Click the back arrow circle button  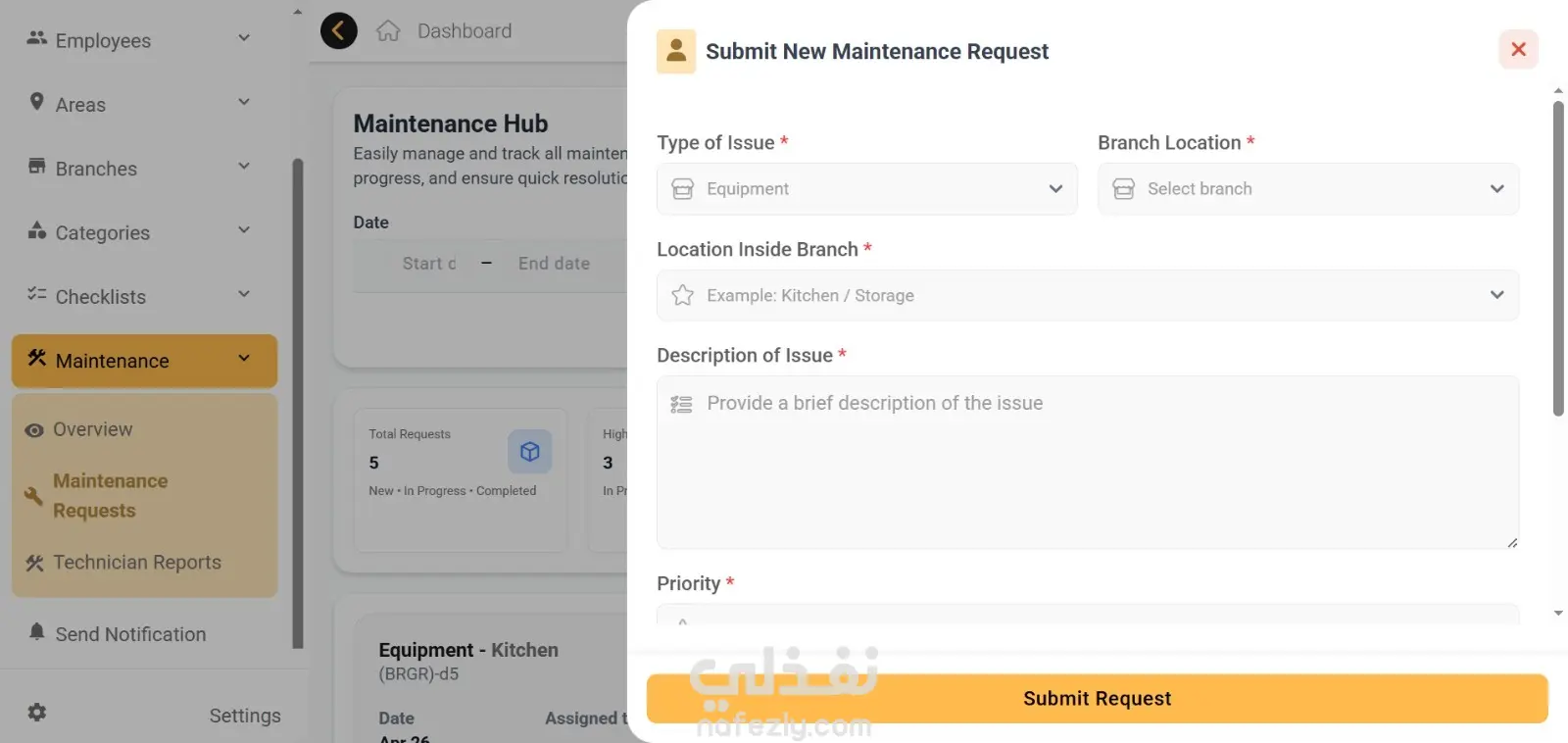(x=339, y=31)
